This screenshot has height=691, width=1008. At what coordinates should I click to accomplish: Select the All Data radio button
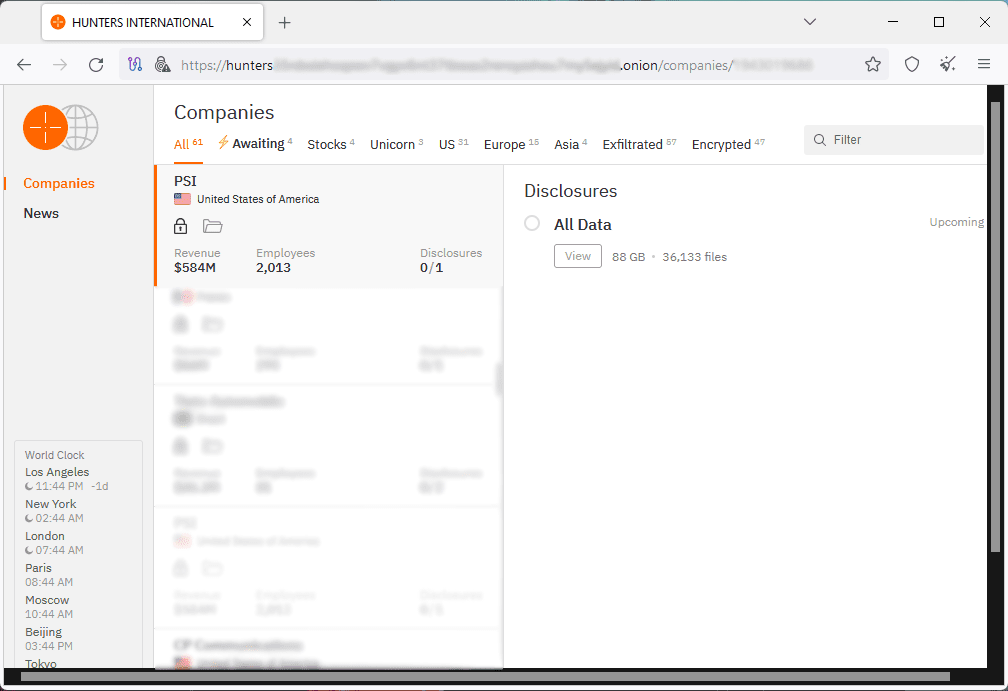click(532, 224)
